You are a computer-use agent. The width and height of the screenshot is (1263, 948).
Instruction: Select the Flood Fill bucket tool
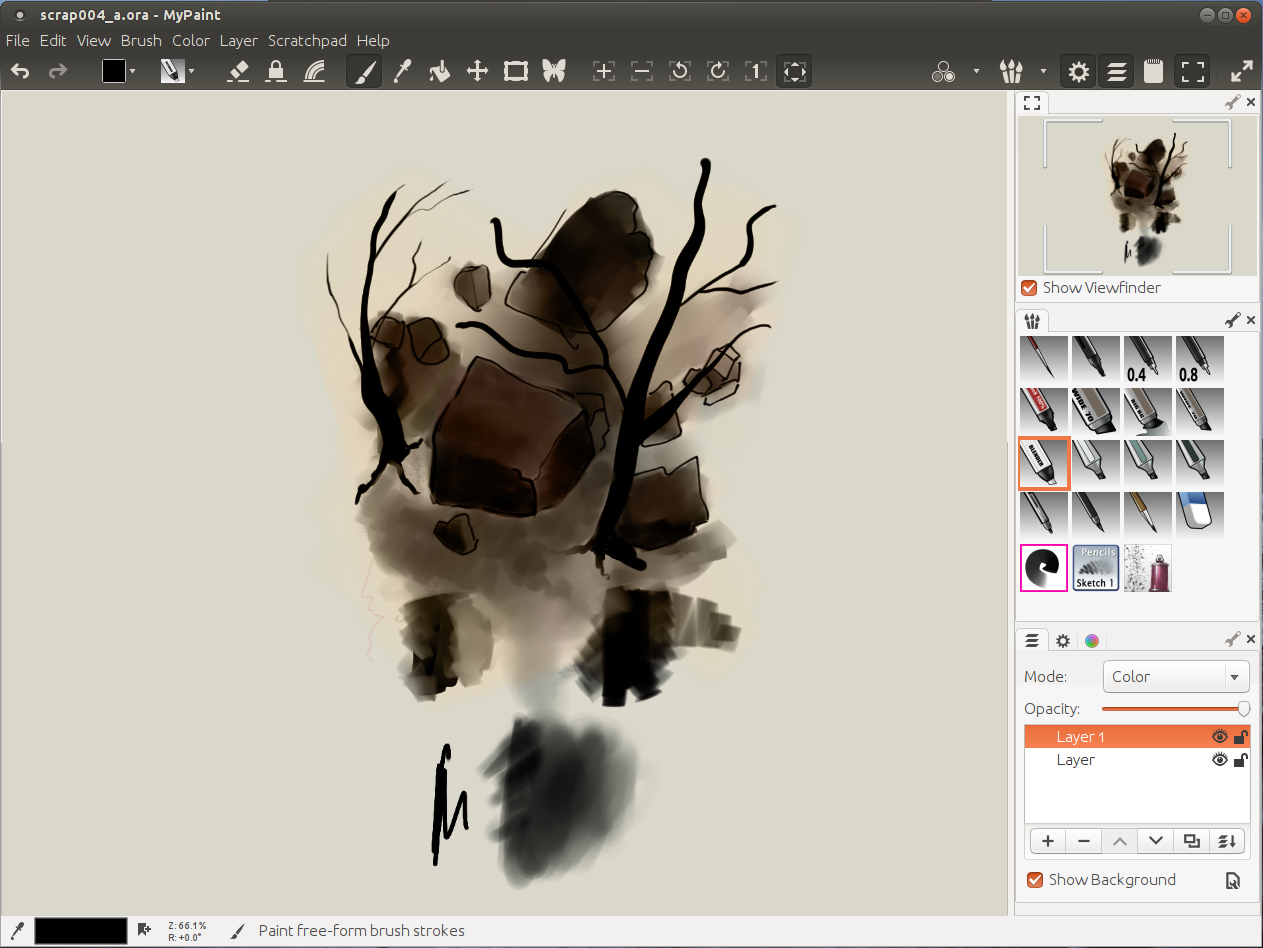click(x=439, y=71)
